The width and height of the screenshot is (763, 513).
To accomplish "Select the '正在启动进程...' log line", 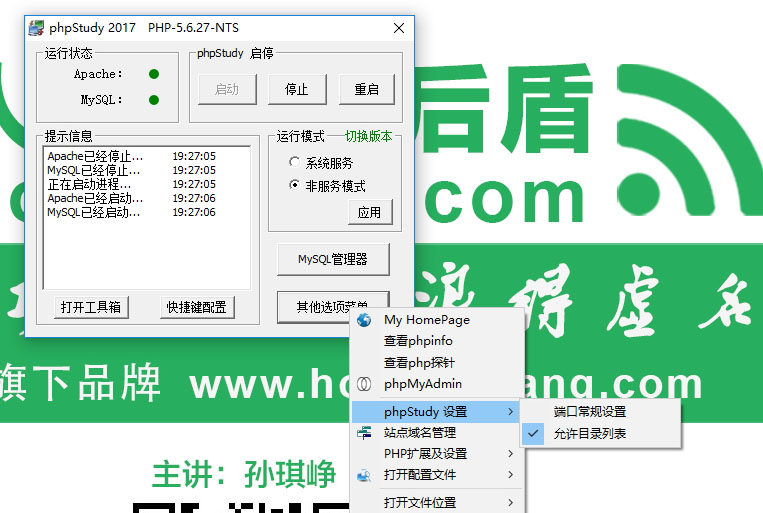I will coord(131,184).
